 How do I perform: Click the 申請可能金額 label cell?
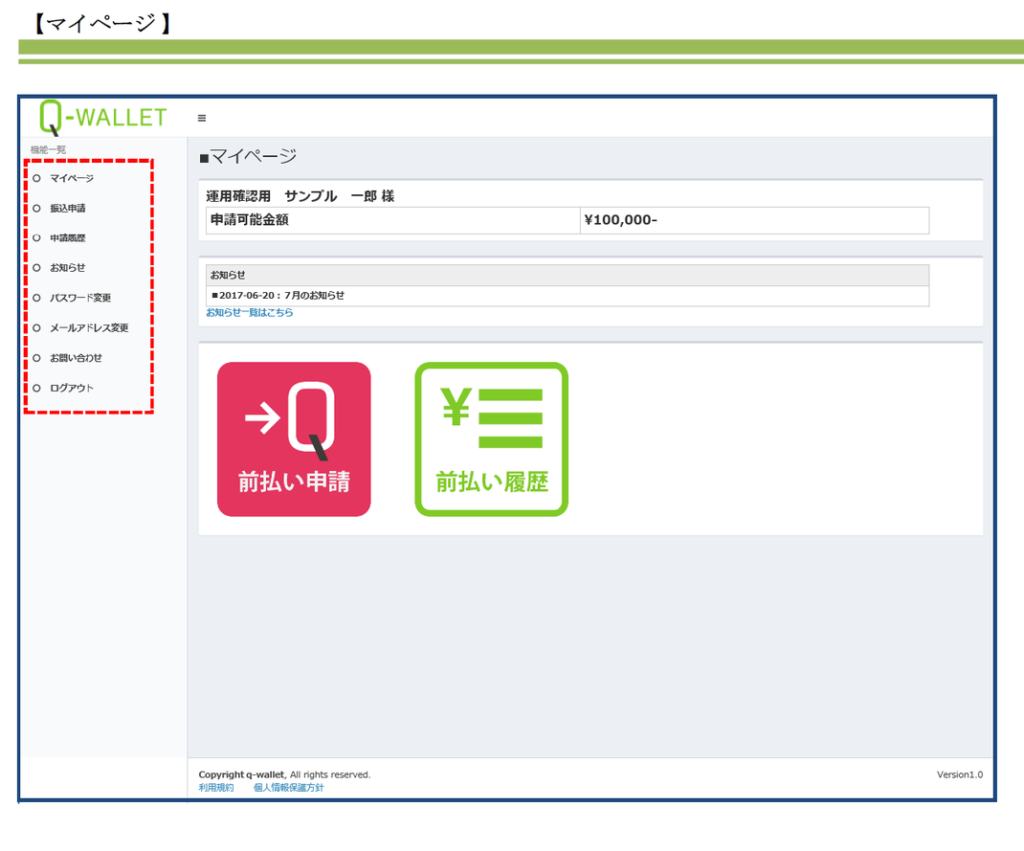(250, 220)
